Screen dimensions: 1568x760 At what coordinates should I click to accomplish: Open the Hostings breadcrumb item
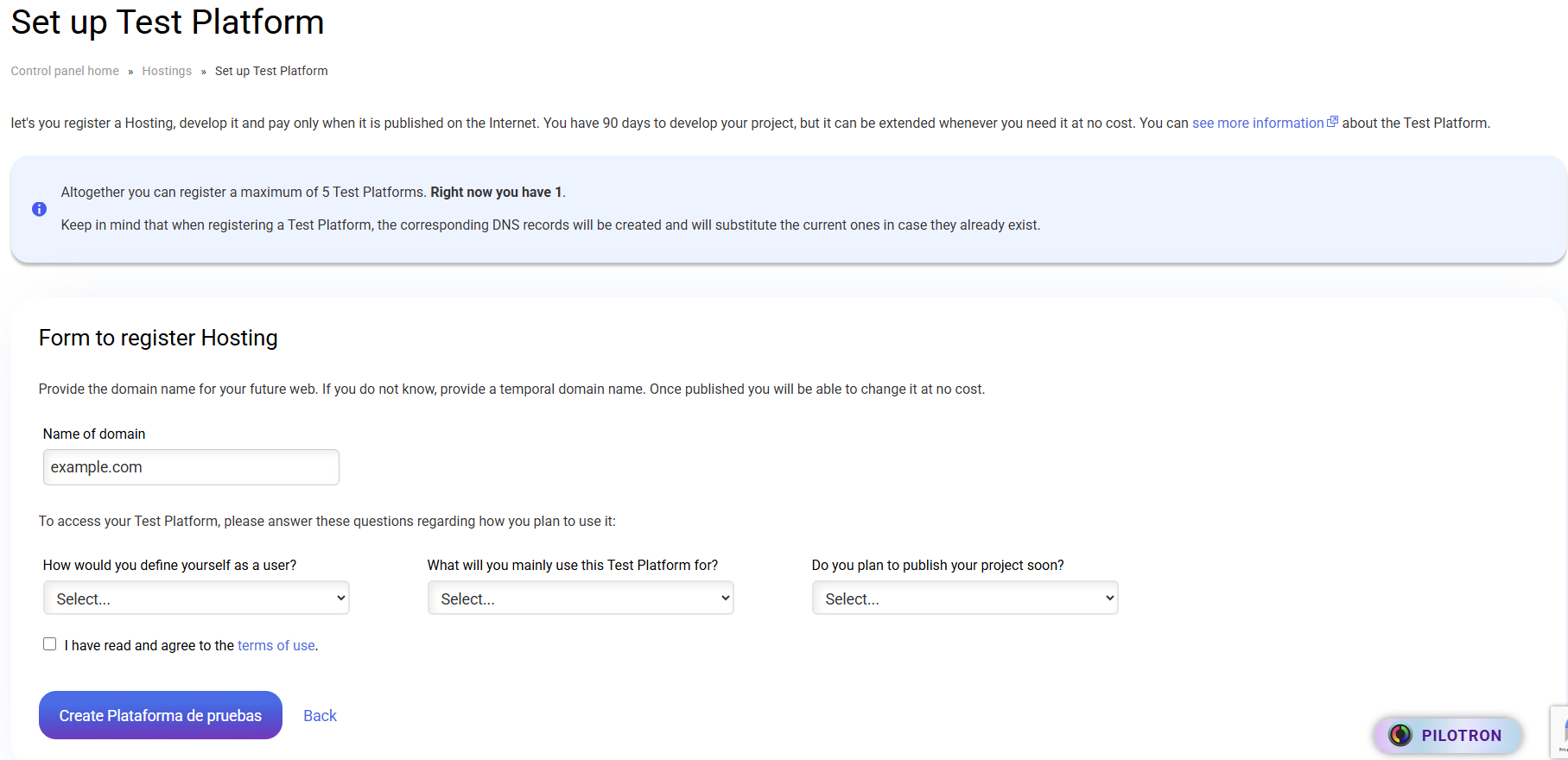pyautogui.click(x=167, y=71)
